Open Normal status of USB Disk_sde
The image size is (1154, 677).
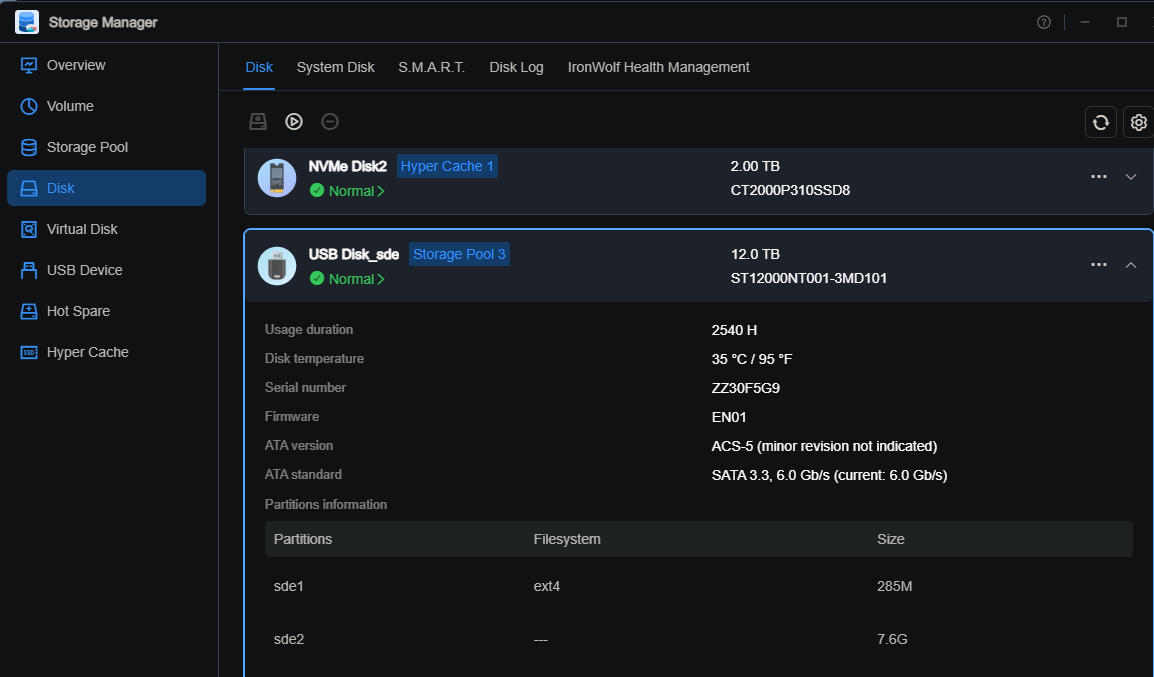(347, 279)
